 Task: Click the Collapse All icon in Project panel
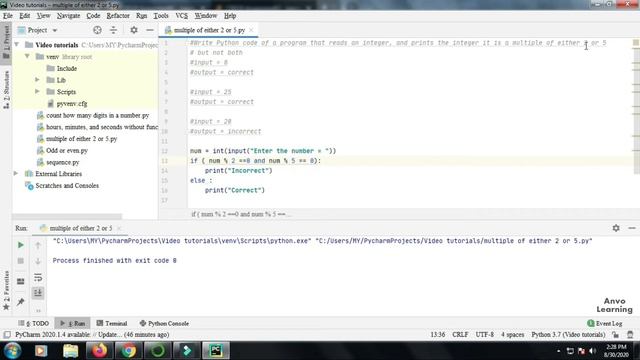tap(113, 30)
